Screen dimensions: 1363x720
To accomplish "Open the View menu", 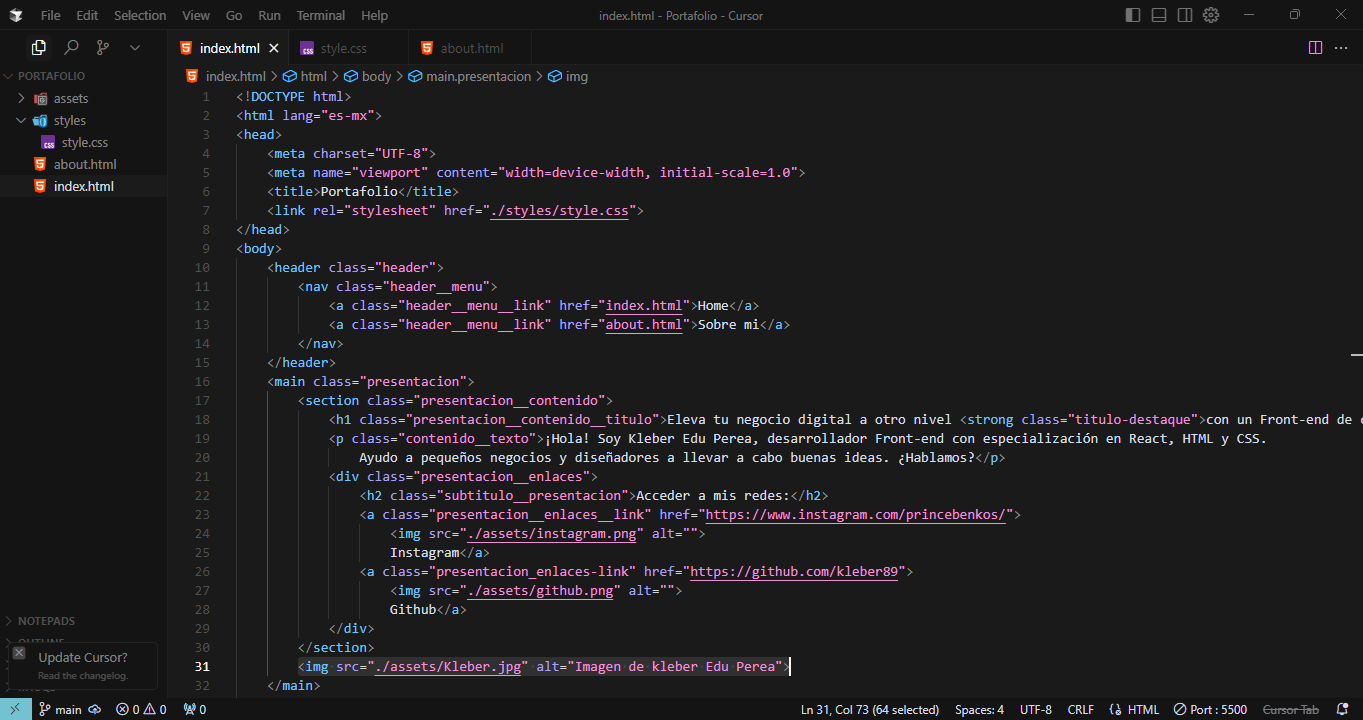I will [x=196, y=15].
